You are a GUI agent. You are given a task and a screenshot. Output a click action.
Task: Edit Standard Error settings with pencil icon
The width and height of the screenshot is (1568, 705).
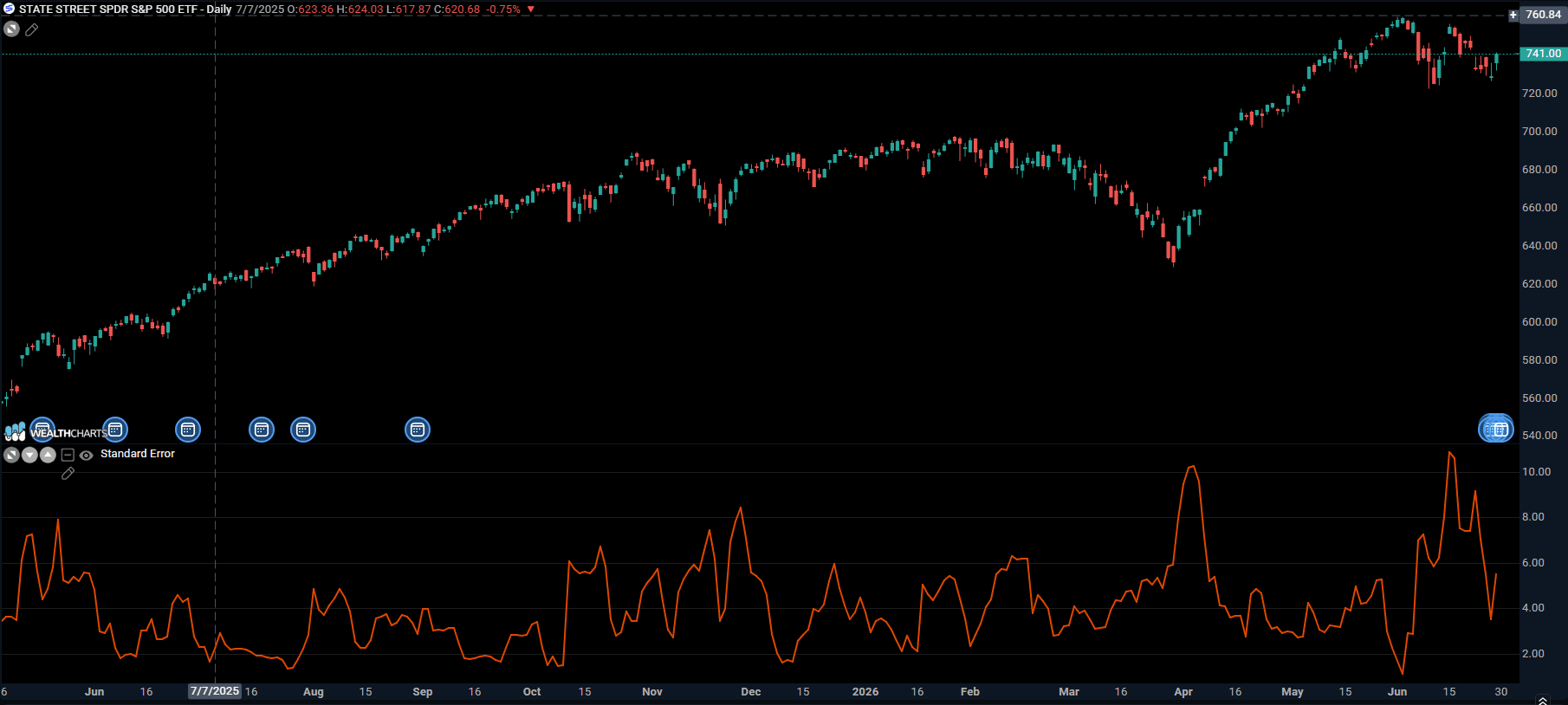click(68, 474)
